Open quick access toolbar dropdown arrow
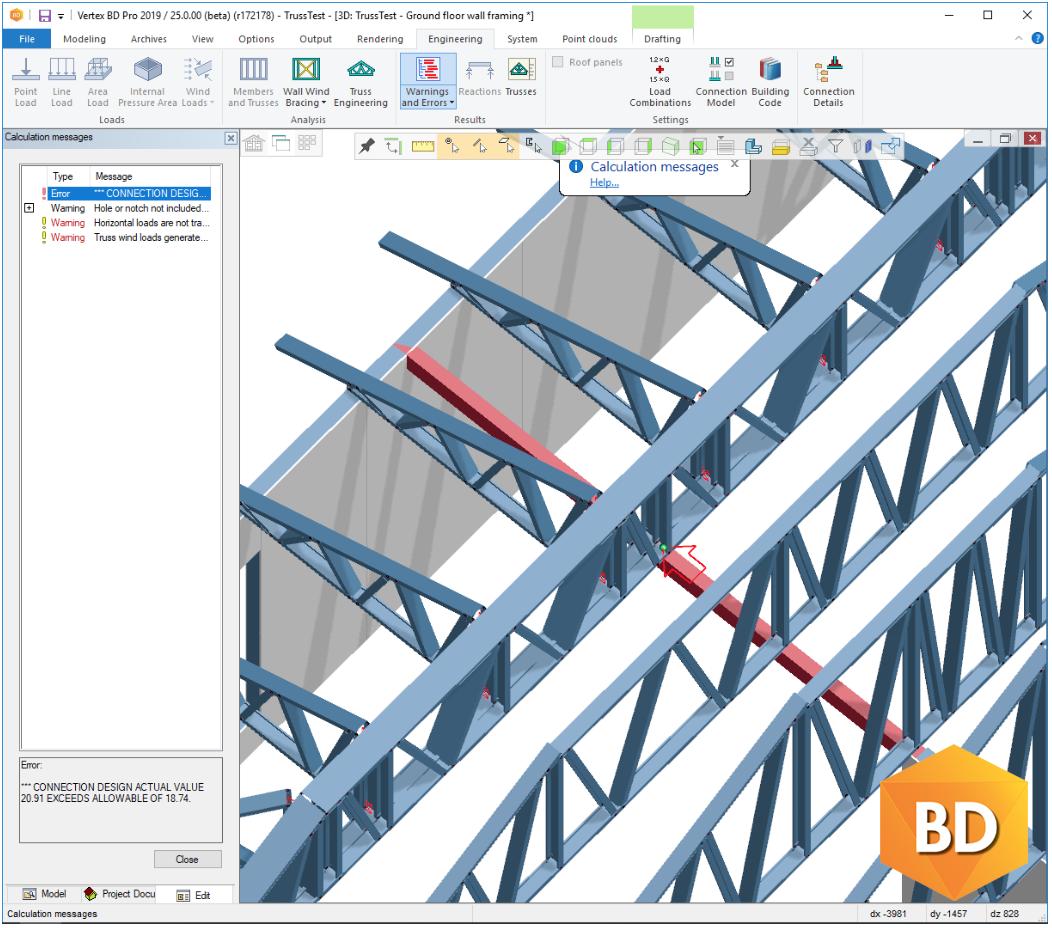The image size is (1052, 928). click(60, 15)
